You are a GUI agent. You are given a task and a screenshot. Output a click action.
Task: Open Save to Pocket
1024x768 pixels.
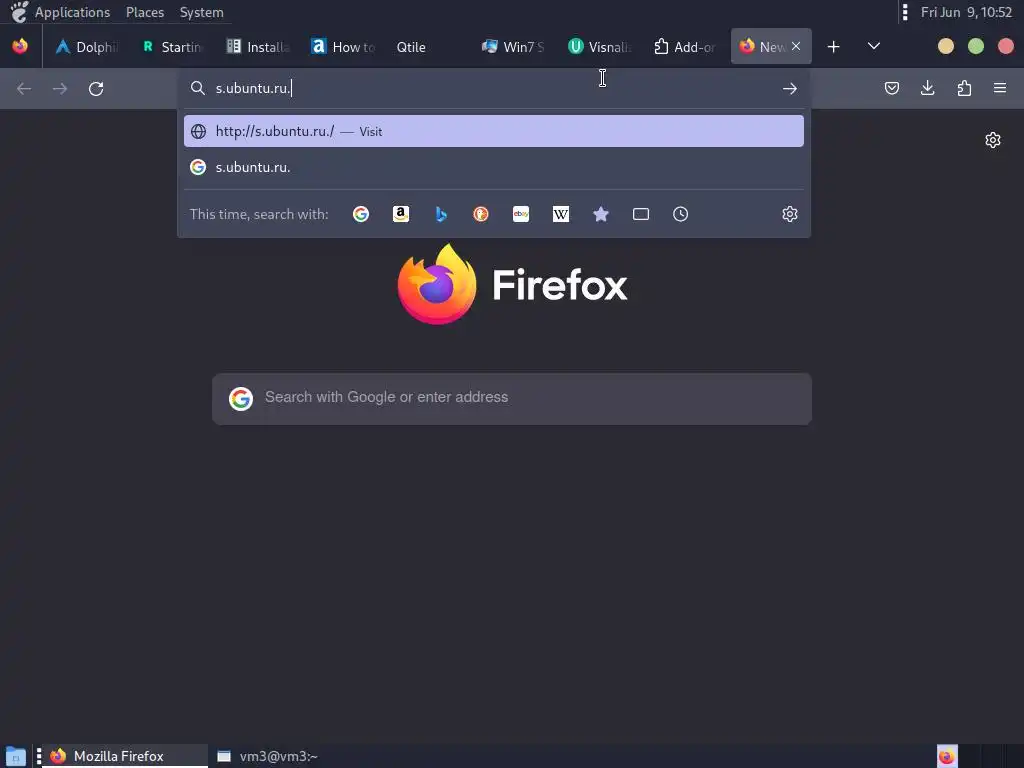(x=891, y=88)
